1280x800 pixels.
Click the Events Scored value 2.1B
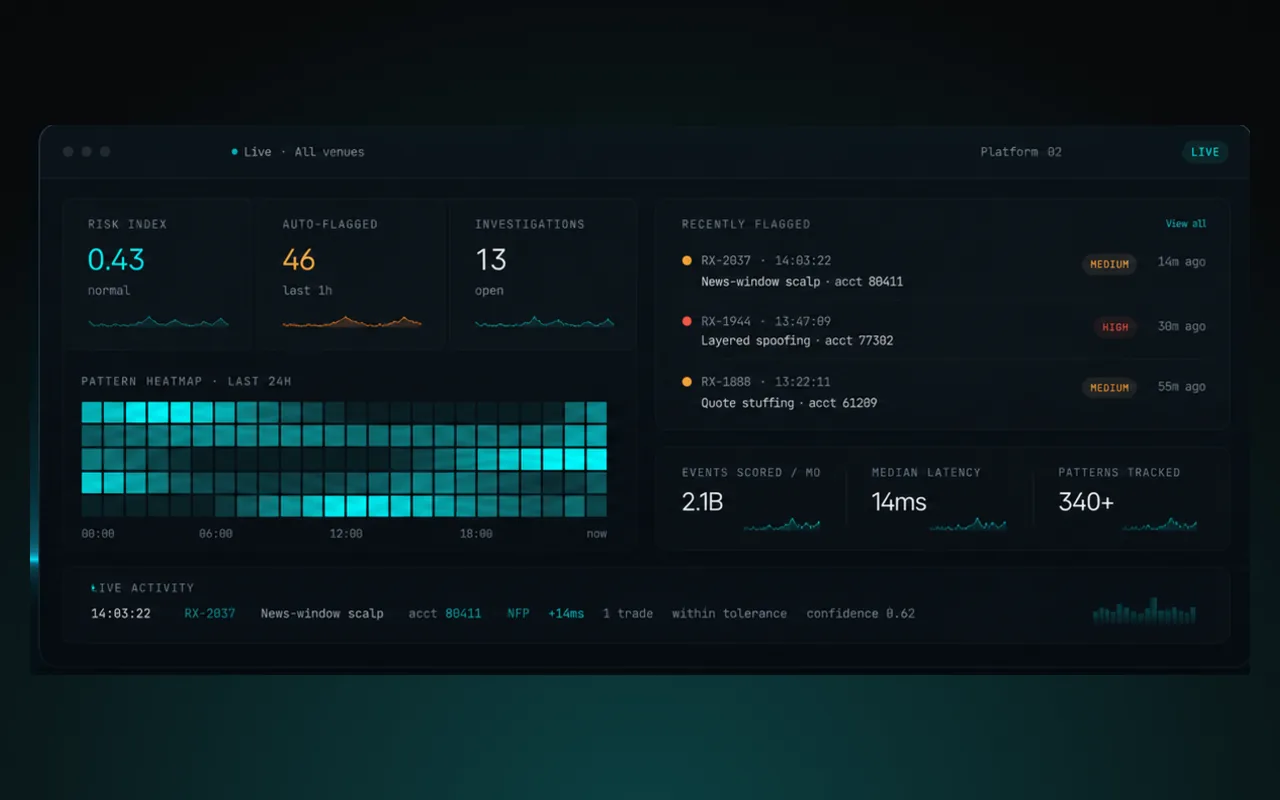click(x=702, y=502)
